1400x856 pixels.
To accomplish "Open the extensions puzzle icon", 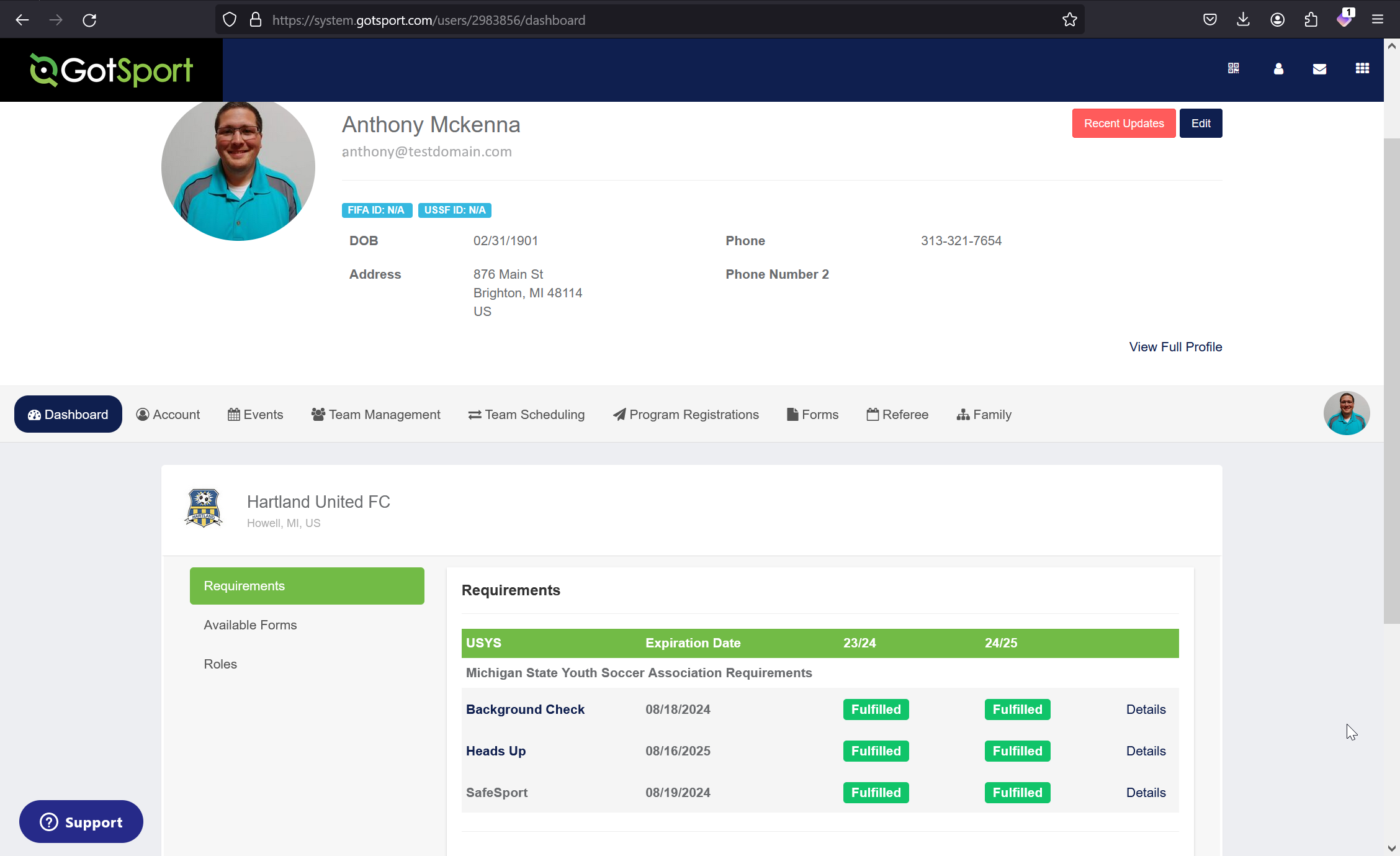I will pos(1311,20).
